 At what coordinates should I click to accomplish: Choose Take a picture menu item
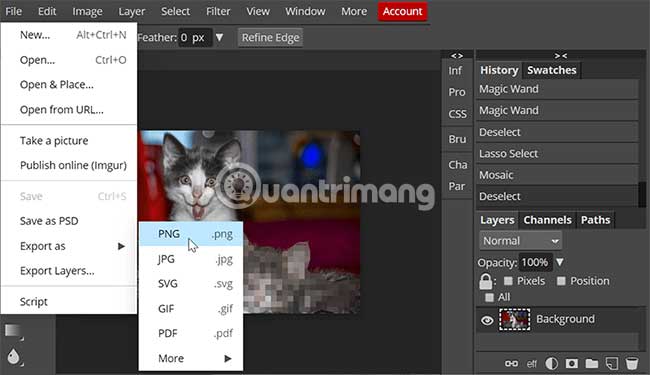click(69, 141)
